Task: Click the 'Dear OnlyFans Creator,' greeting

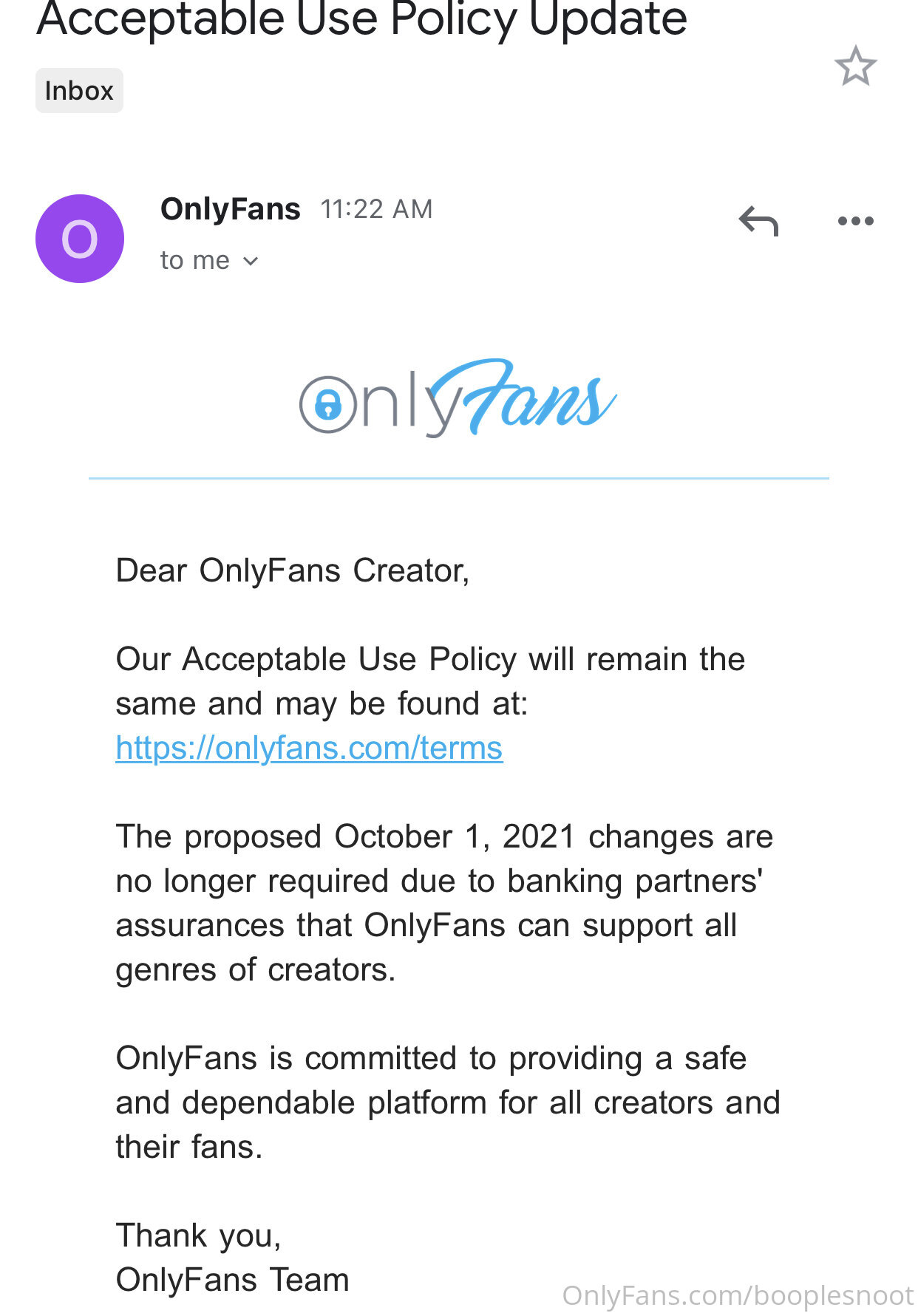Action: click(x=293, y=570)
